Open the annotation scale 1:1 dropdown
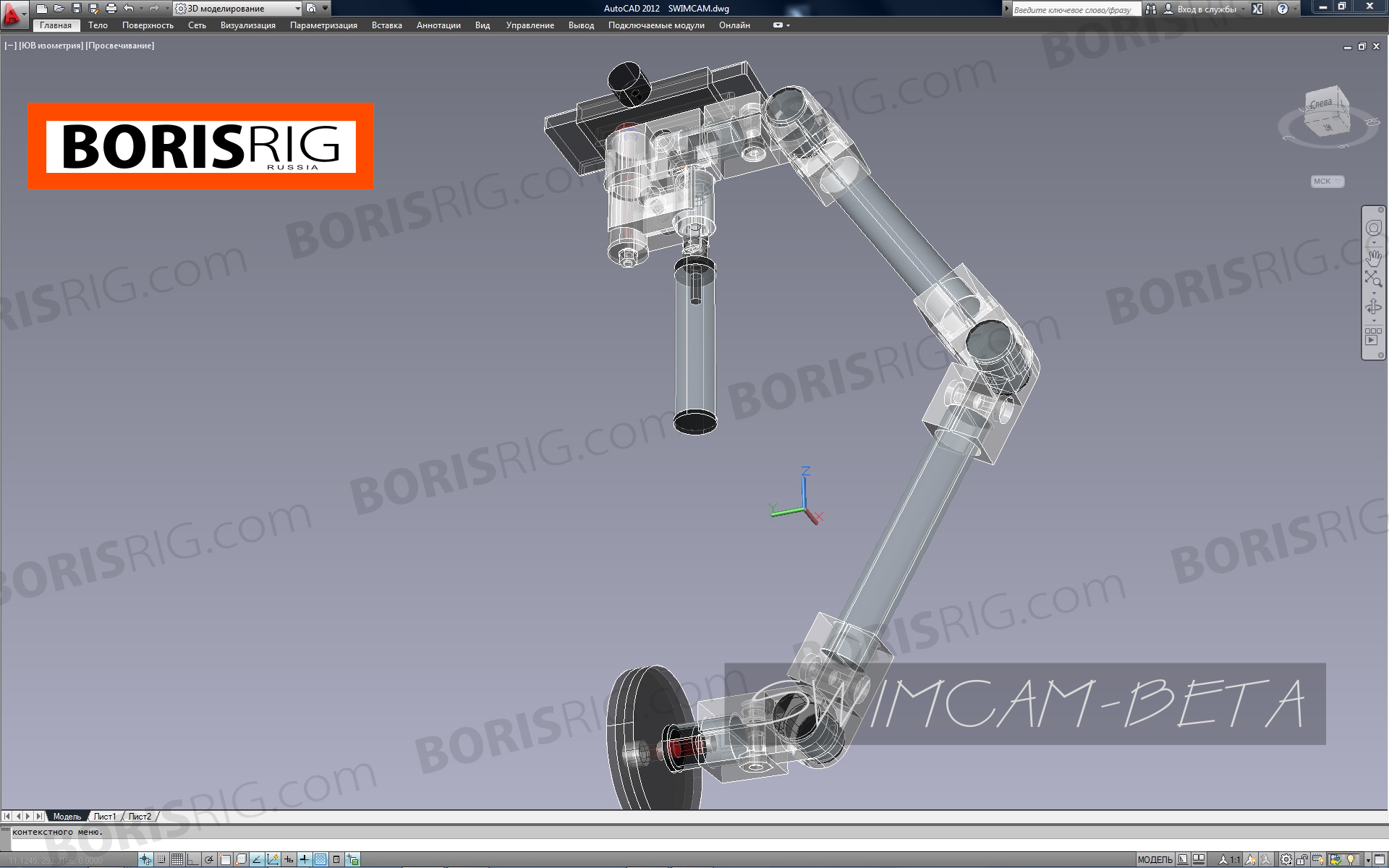The height and width of the screenshot is (868, 1389). [x=1230, y=860]
